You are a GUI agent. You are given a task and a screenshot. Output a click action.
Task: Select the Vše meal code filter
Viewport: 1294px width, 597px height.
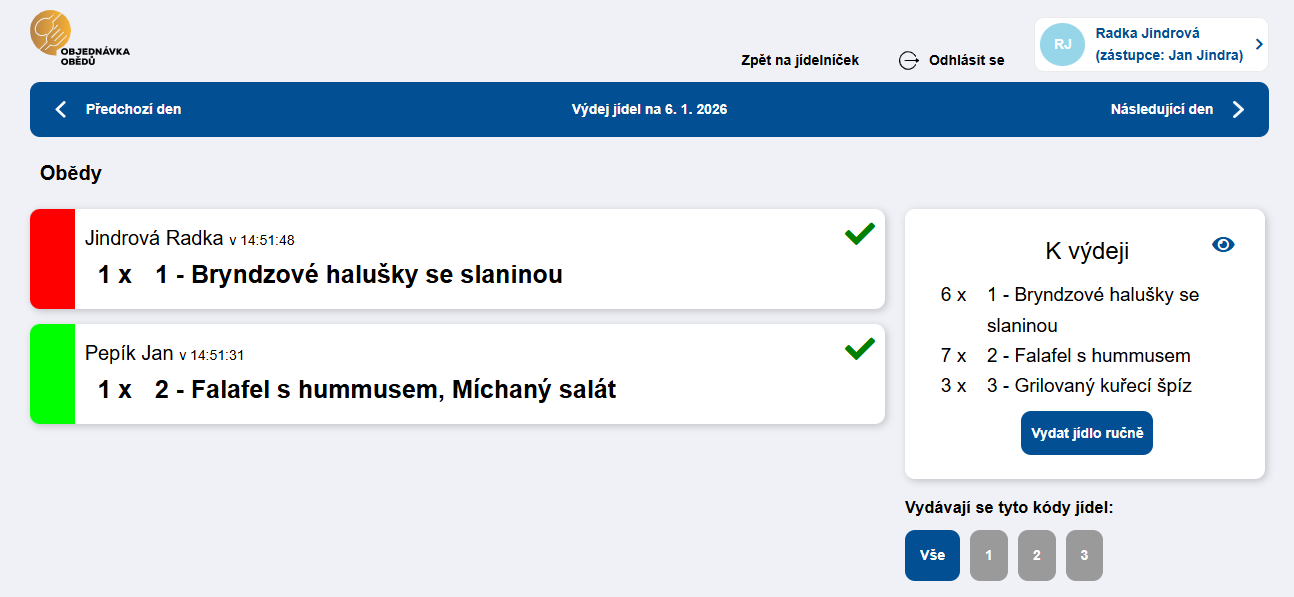pyautogui.click(x=932, y=556)
